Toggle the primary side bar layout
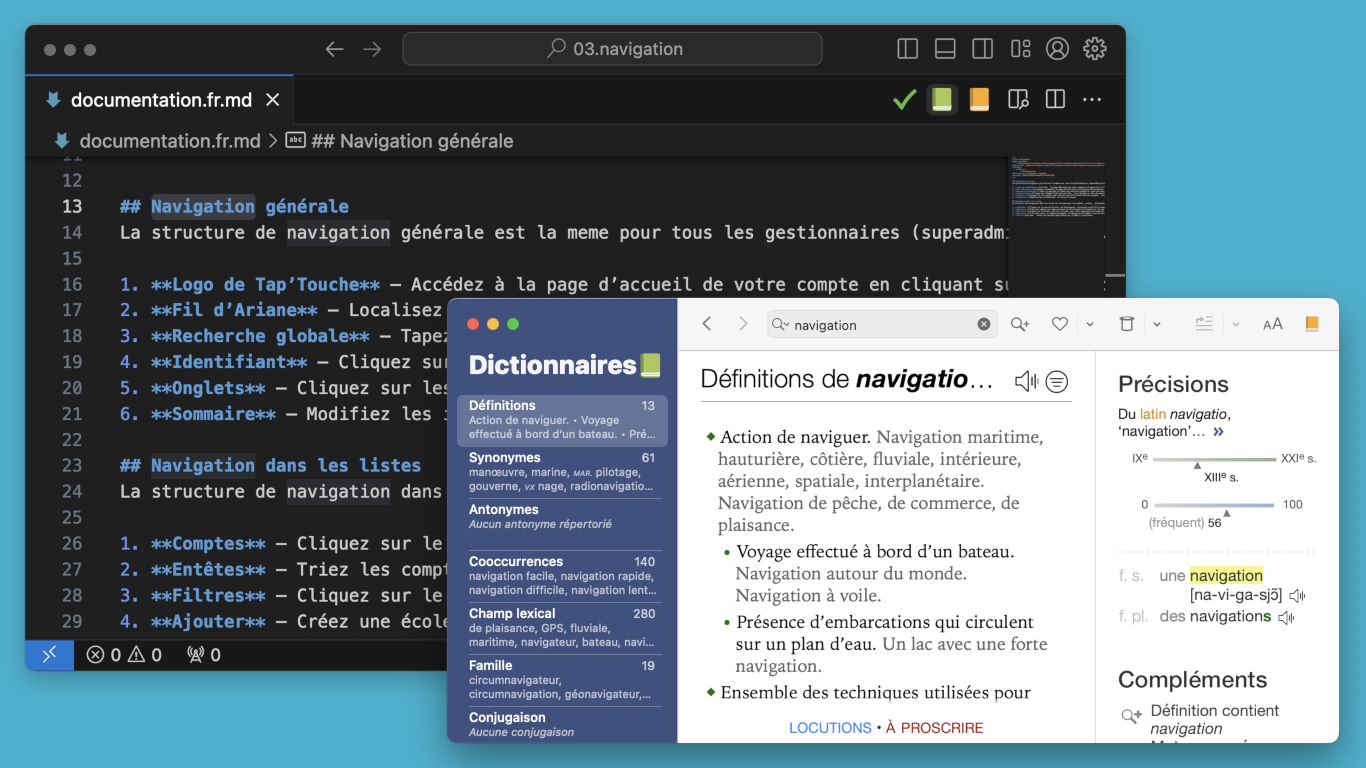Screen dimensions: 1366x768 (908, 49)
